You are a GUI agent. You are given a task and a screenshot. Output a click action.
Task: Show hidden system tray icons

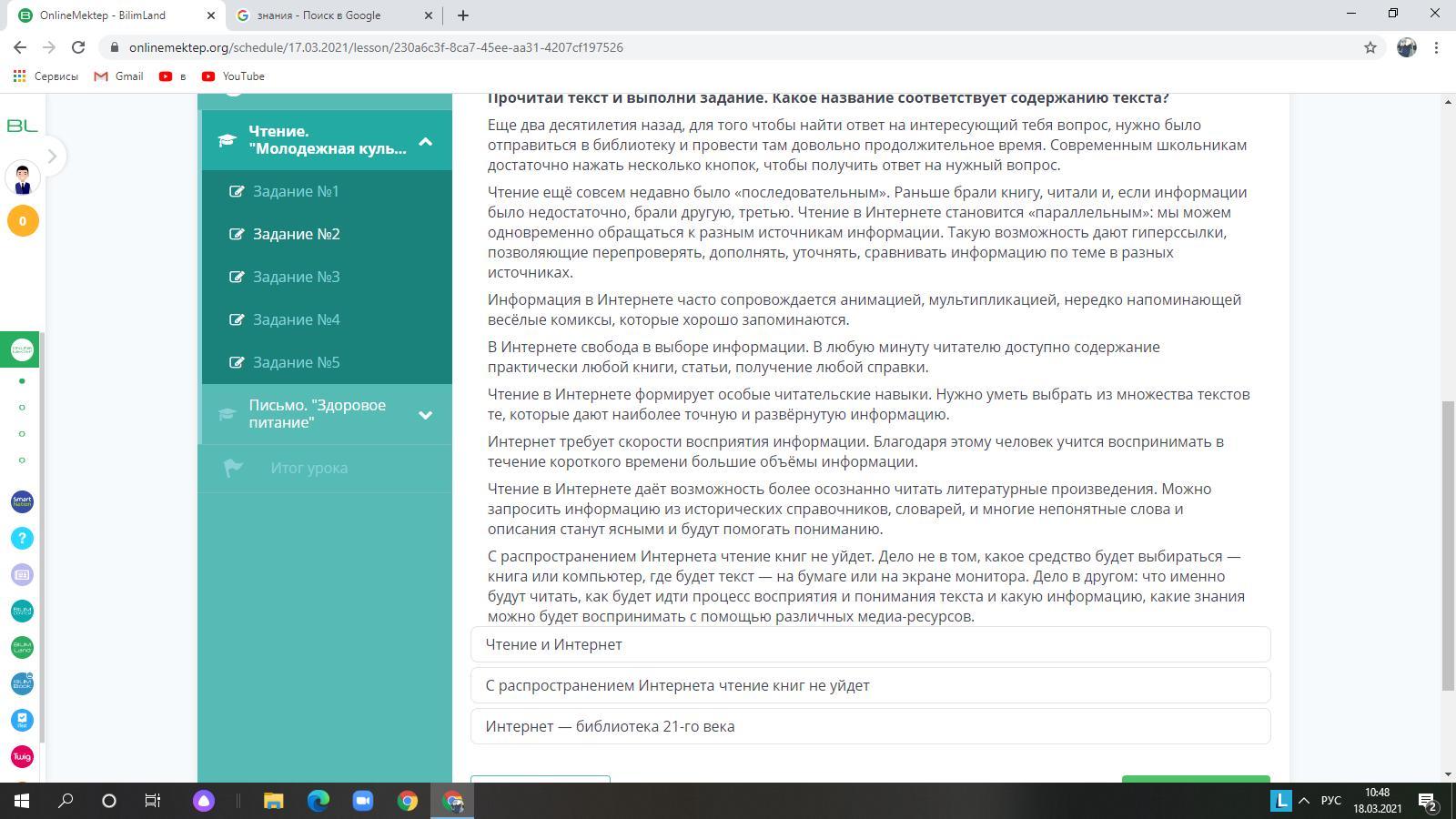[x=1304, y=801]
